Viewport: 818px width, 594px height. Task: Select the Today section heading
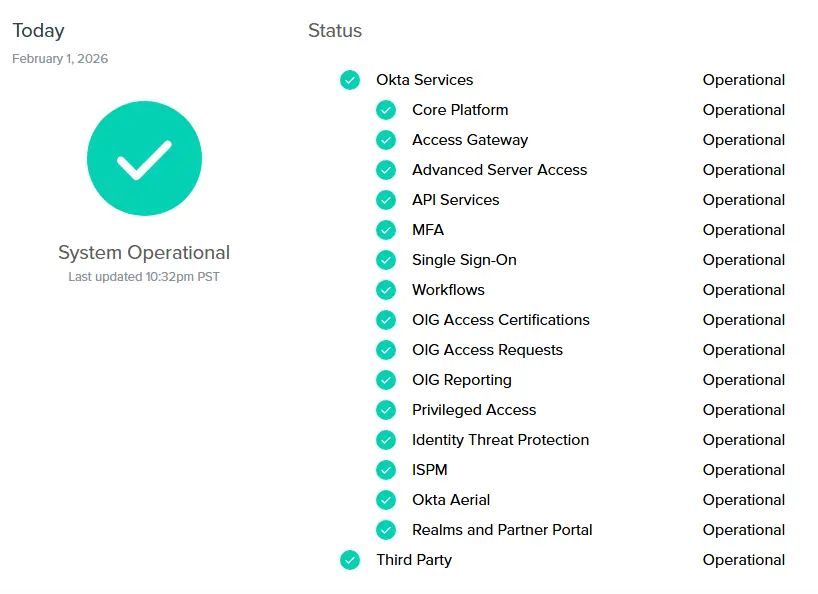click(x=36, y=30)
